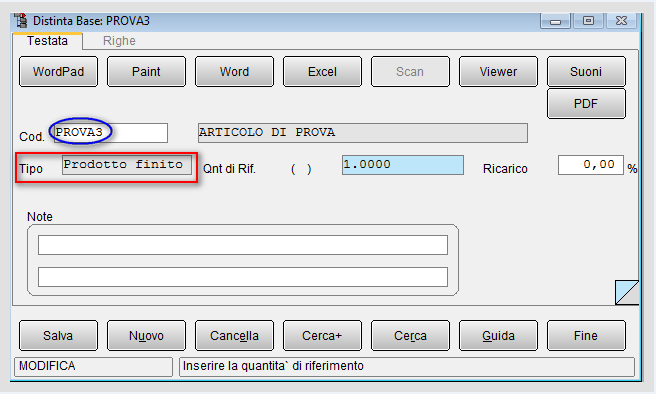Click the 'Qnt di Rif.' label
The width and height of the screenshot is (656, 394).
coord(229,169)
